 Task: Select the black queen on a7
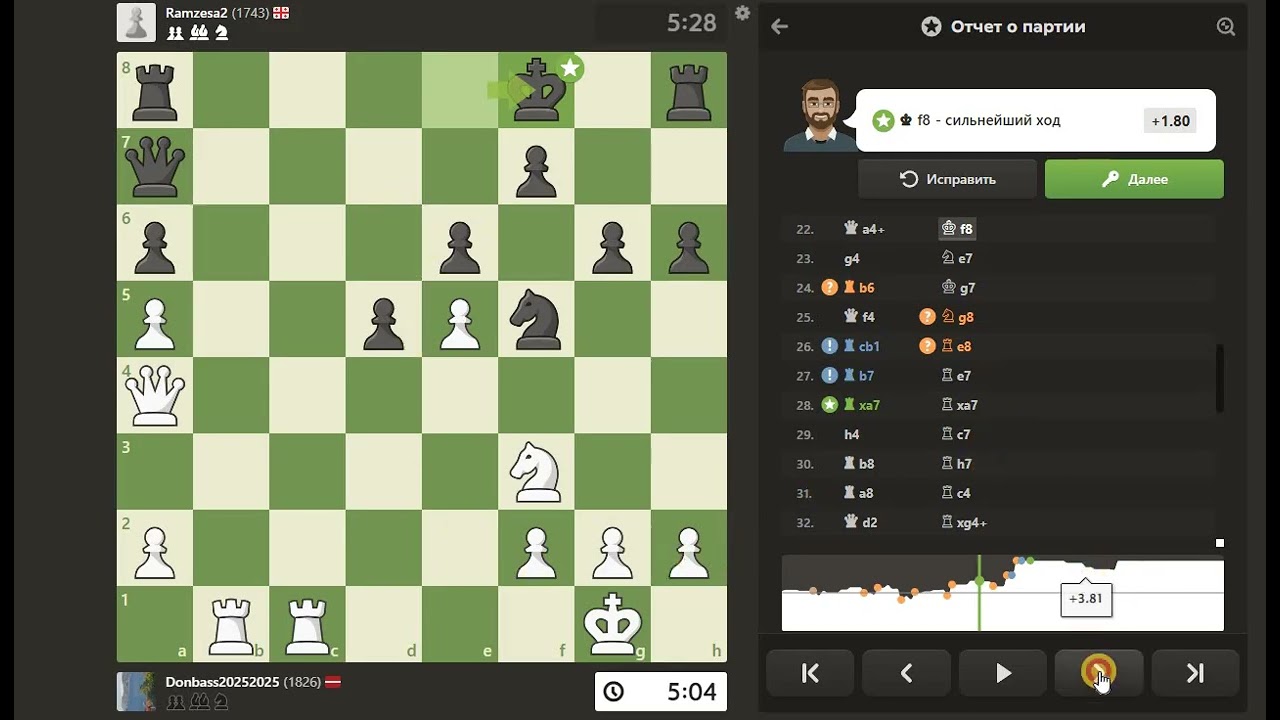click(x=155, y=166)
